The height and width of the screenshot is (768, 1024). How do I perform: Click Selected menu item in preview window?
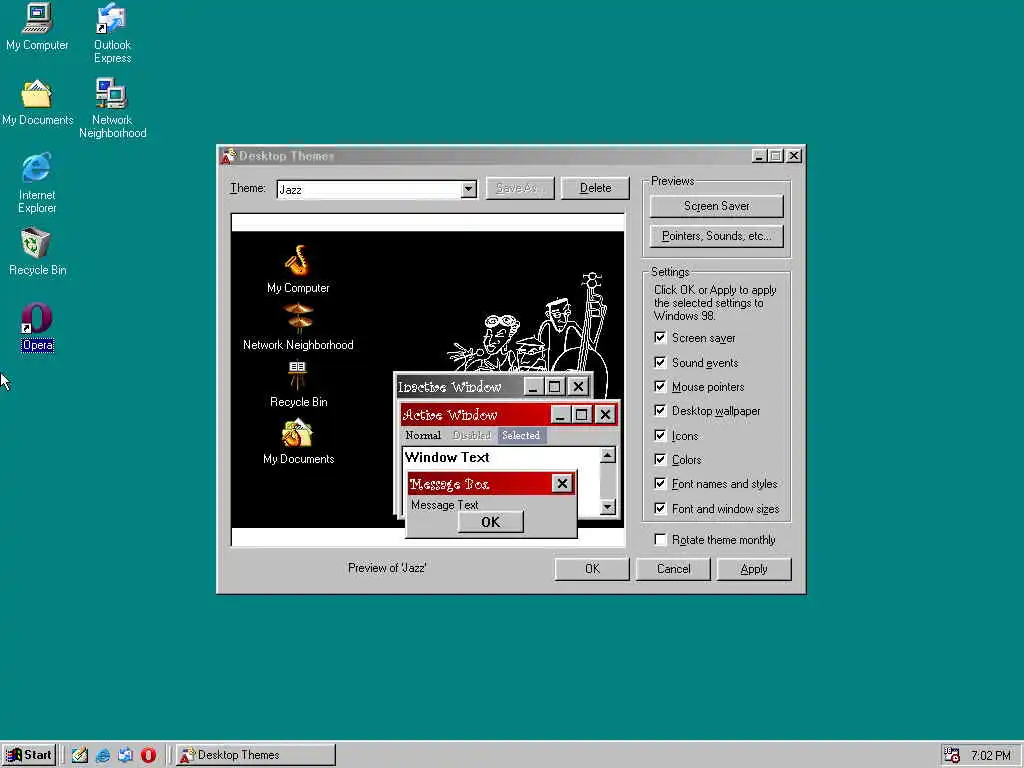coord(521,436)
